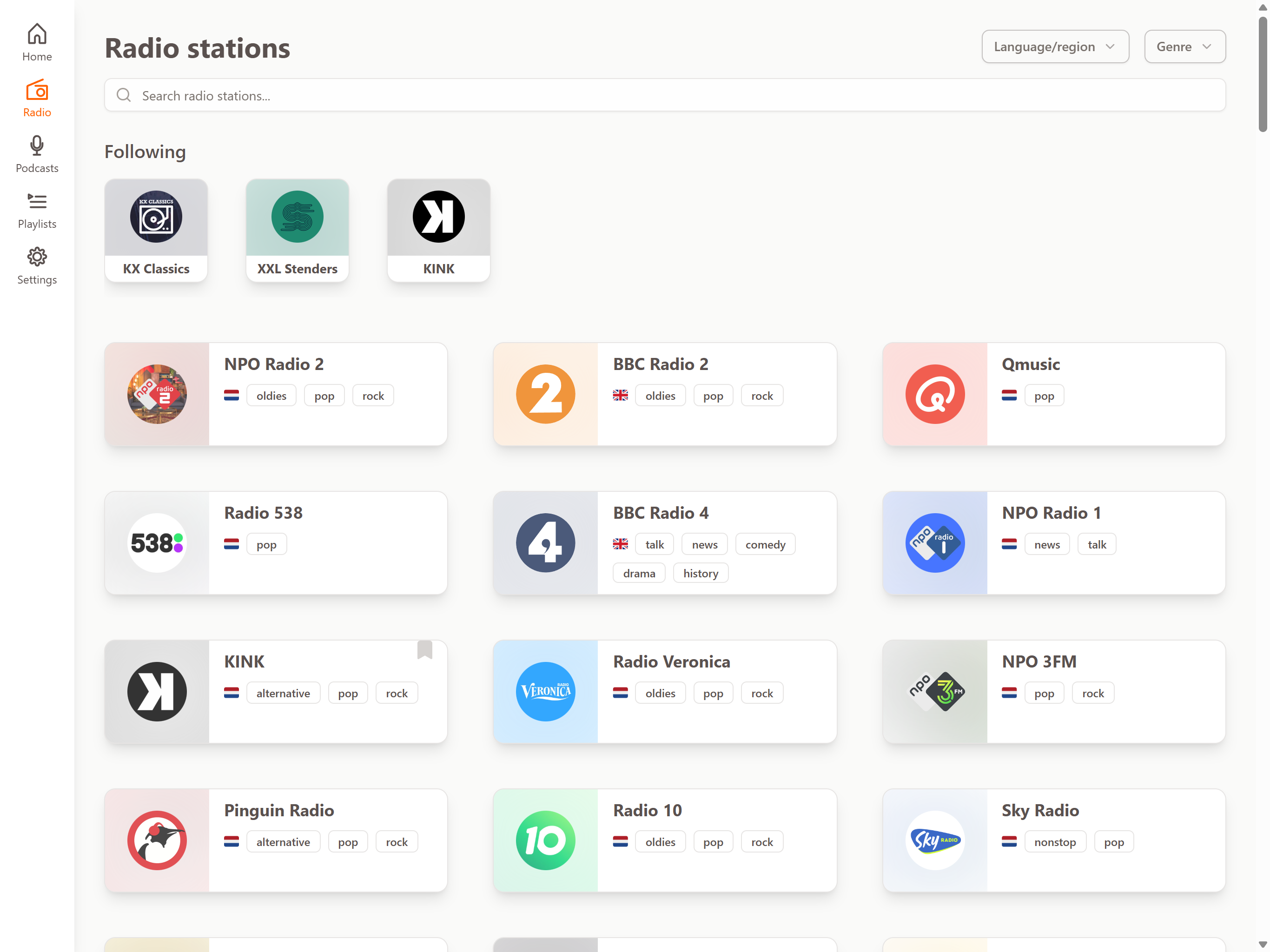
Task: Click the scrollbar down arrow
Action: click(x=1263, y=945)
